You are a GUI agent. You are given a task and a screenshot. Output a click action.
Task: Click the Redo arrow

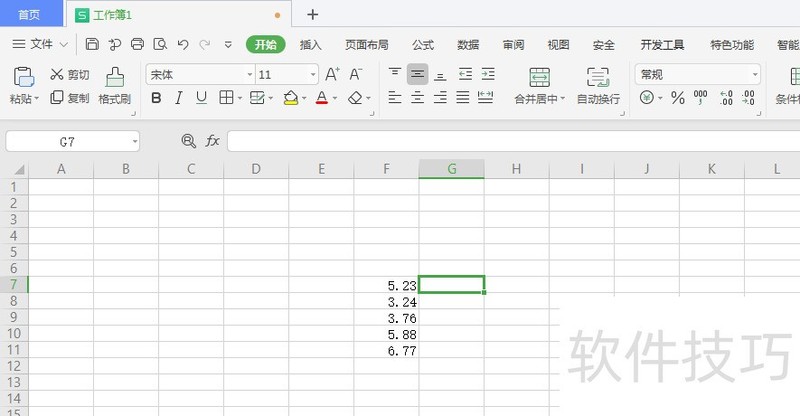click(x=205, y=44)
